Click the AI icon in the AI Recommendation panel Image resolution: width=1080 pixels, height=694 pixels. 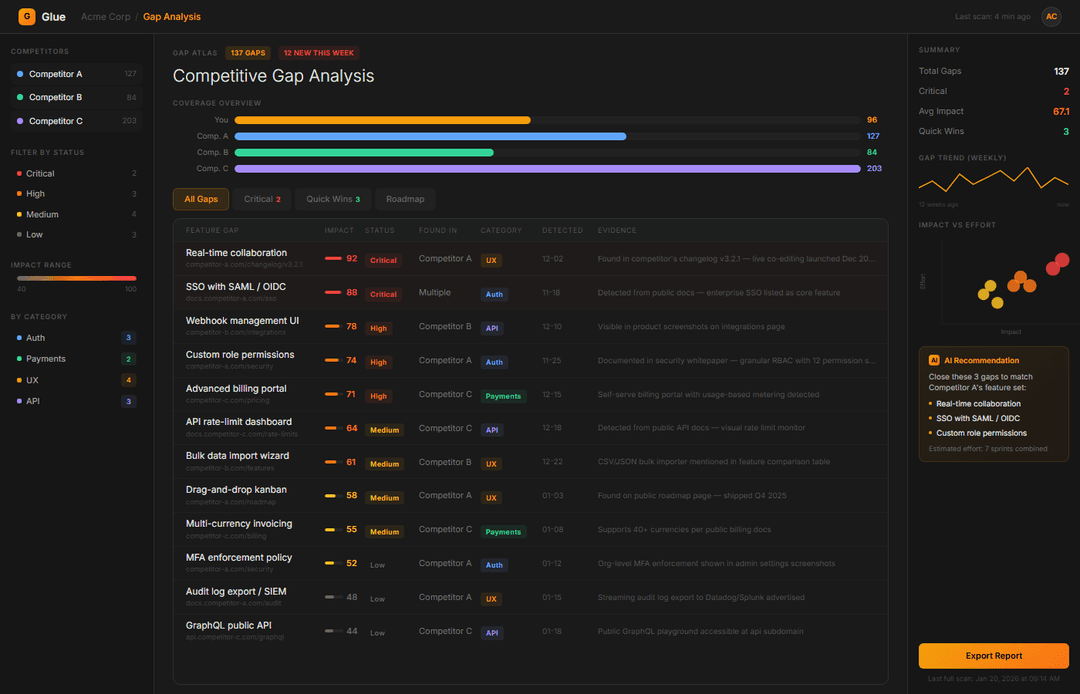pyautogui.click(x=932, y=360)
